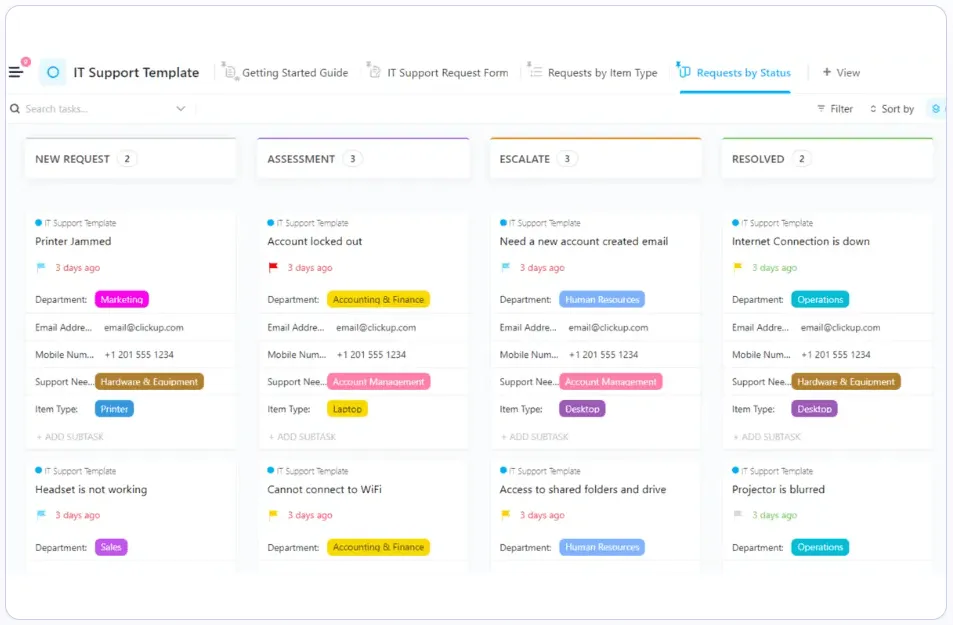
Task: Click Accounting & Finance tag on Account locked out
Action: (x=378, y=300)
